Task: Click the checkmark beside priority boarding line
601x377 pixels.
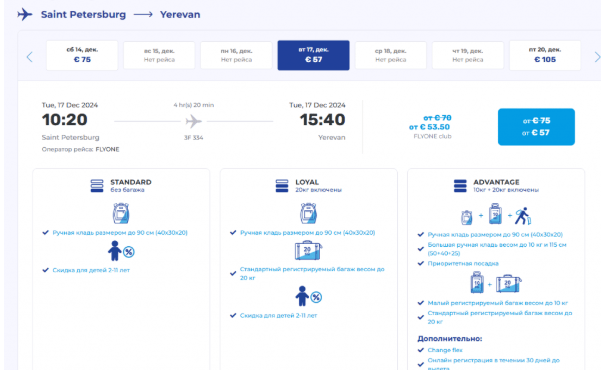Action: 420,263
